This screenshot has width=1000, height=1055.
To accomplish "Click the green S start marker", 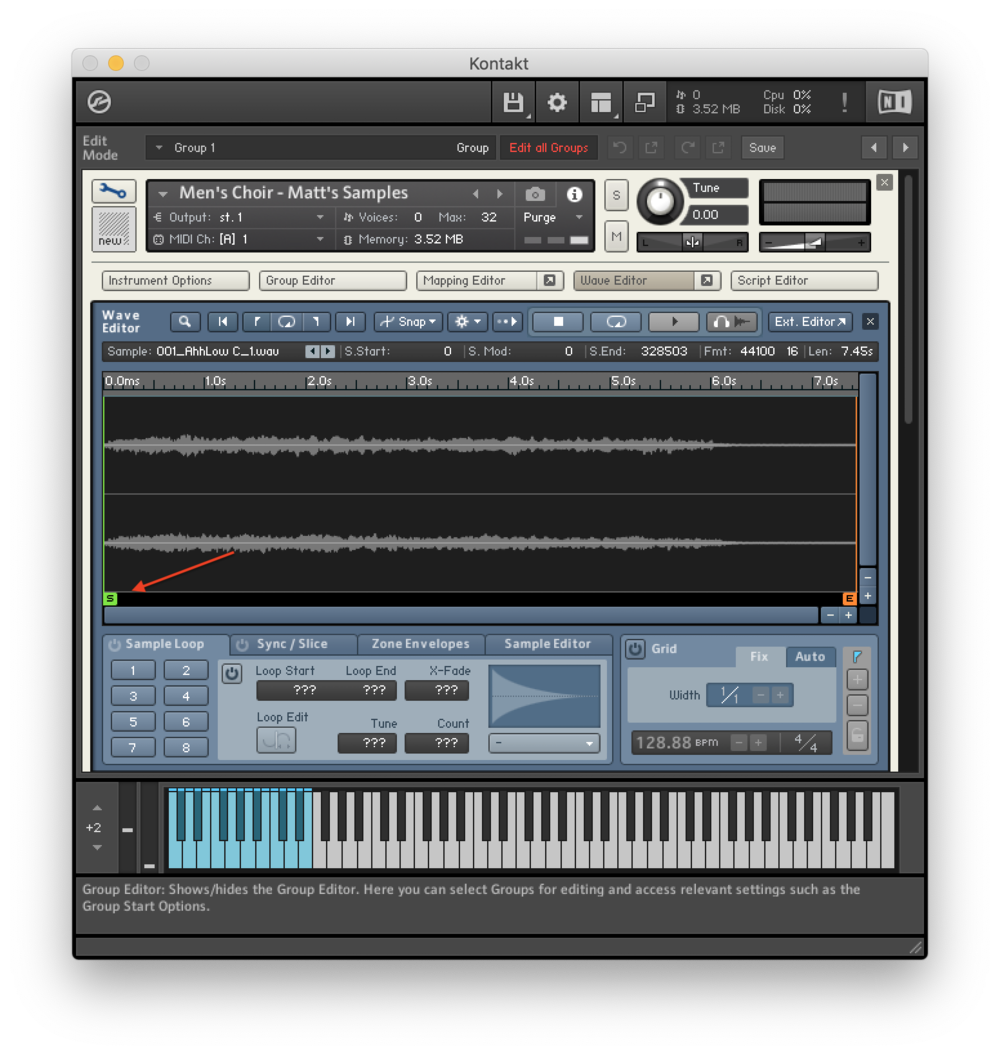I will (110, 598).
